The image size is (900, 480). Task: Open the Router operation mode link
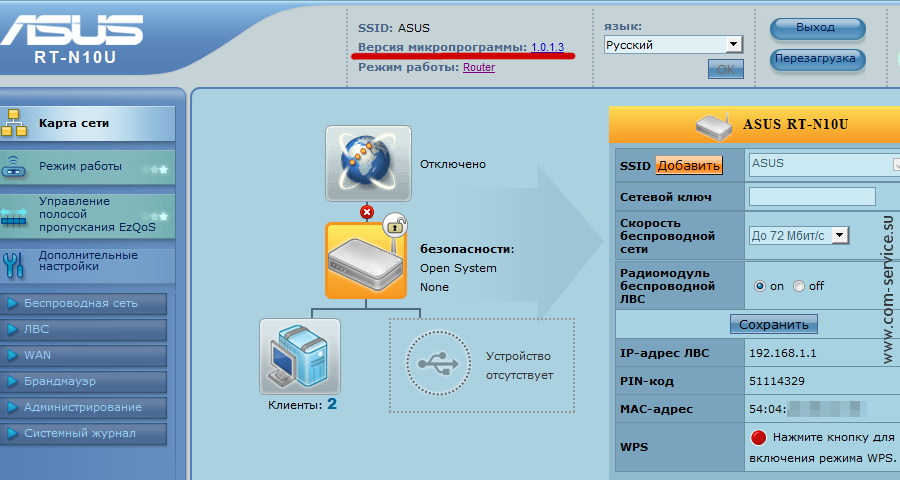(479, 67)
